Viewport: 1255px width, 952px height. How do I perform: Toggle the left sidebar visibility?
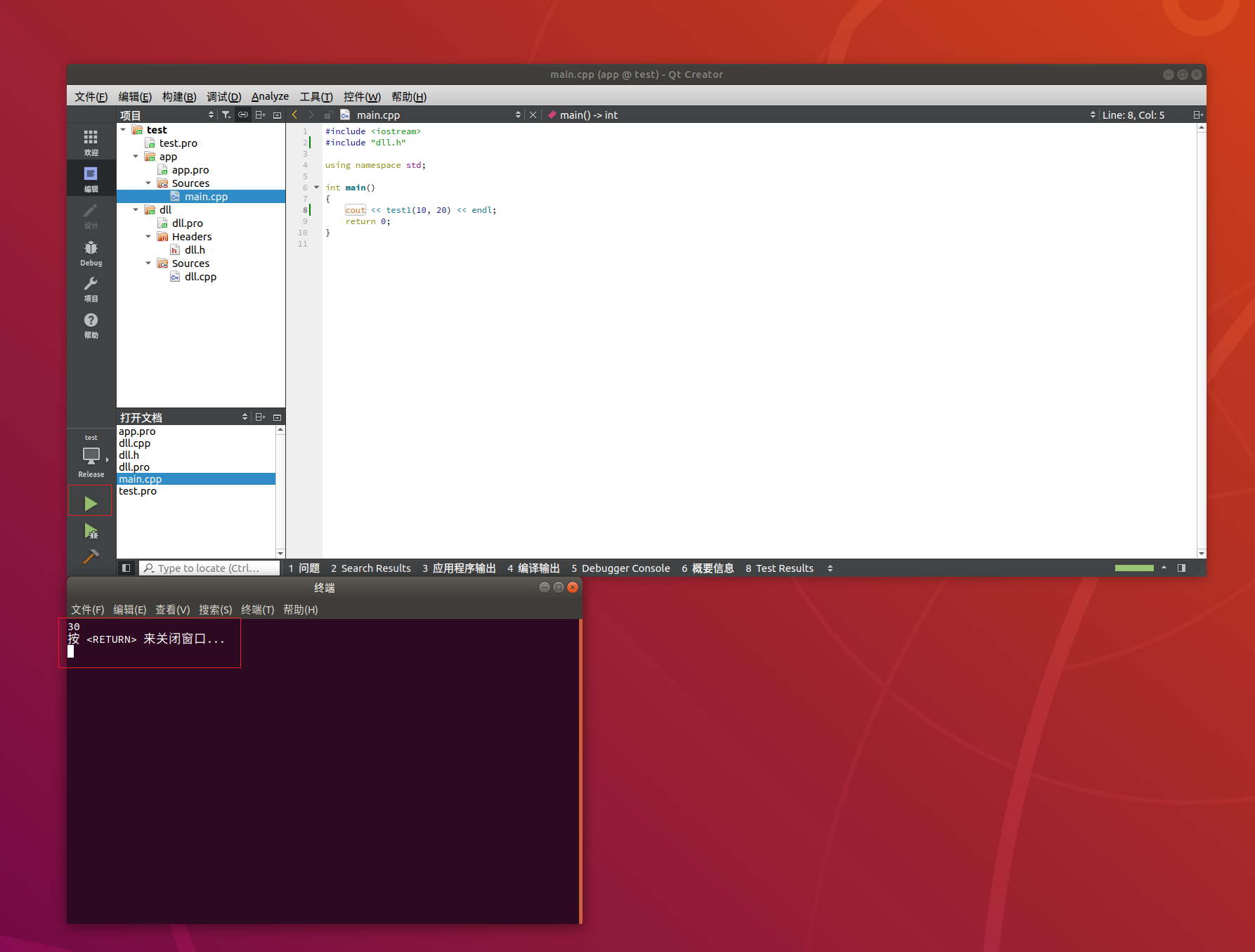(x=126, y=568)
